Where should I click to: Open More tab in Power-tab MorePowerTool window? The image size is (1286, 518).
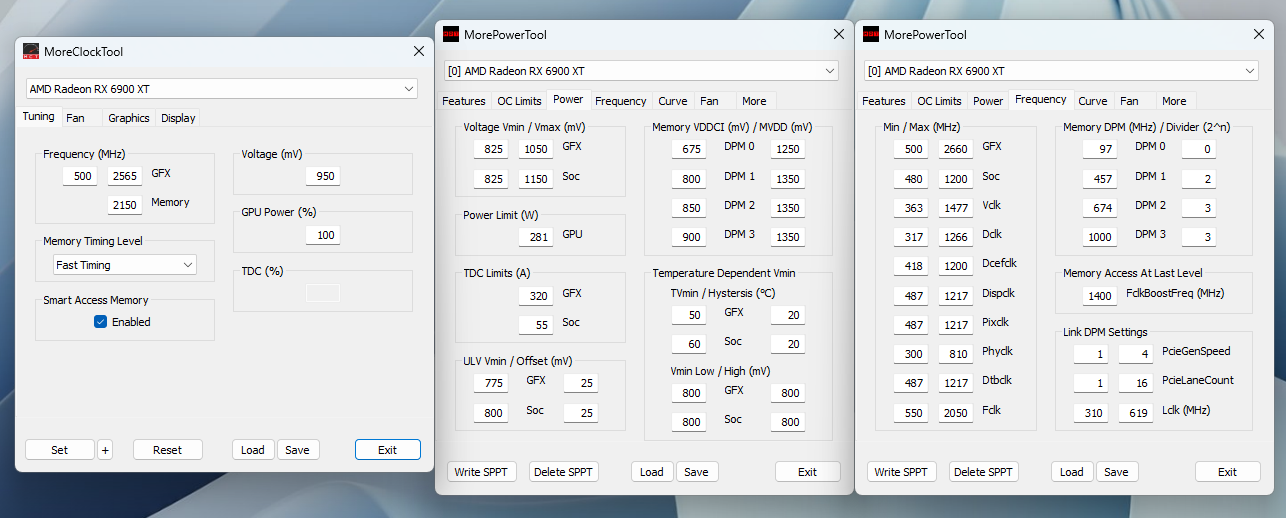click(x=754, y=101)
